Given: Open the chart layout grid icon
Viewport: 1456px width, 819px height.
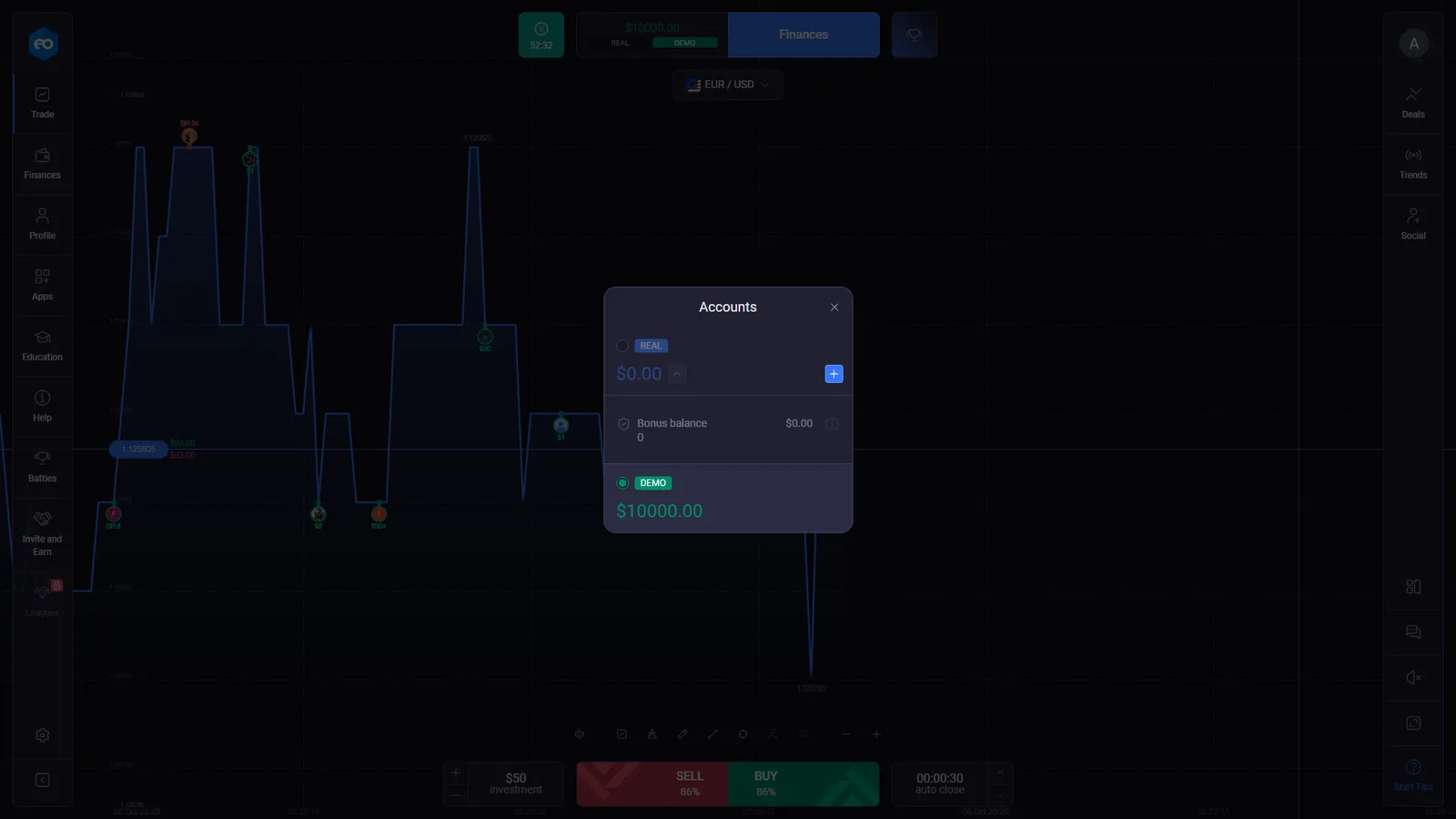Looking at the screenshot, I should [x=1413, y=587].
